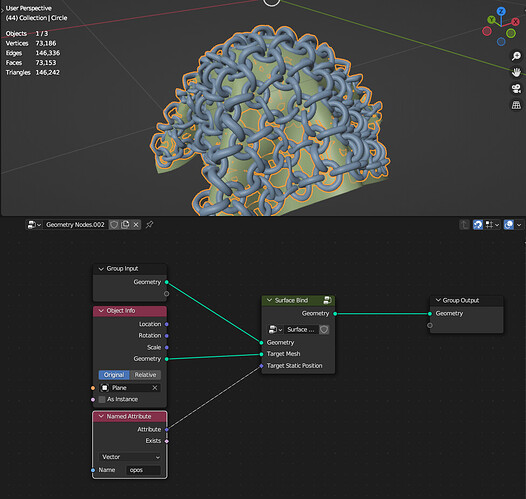Screen dimensions: 526x499
Task: Toggle node editor overlays icon
Action: point(509,225)
